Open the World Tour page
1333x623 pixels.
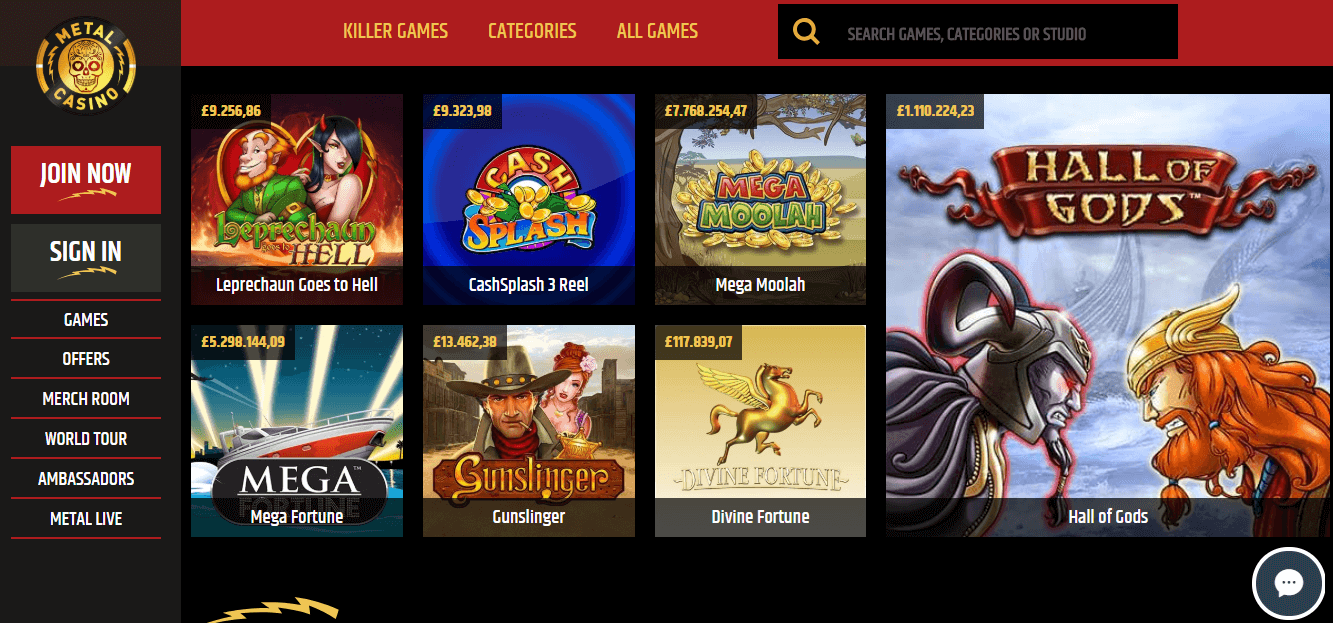coord(86,439)
